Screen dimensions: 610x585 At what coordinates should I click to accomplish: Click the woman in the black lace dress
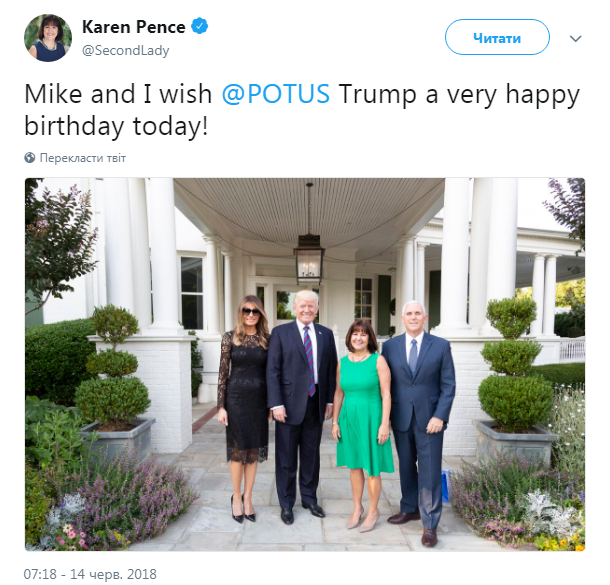[244, 400]
